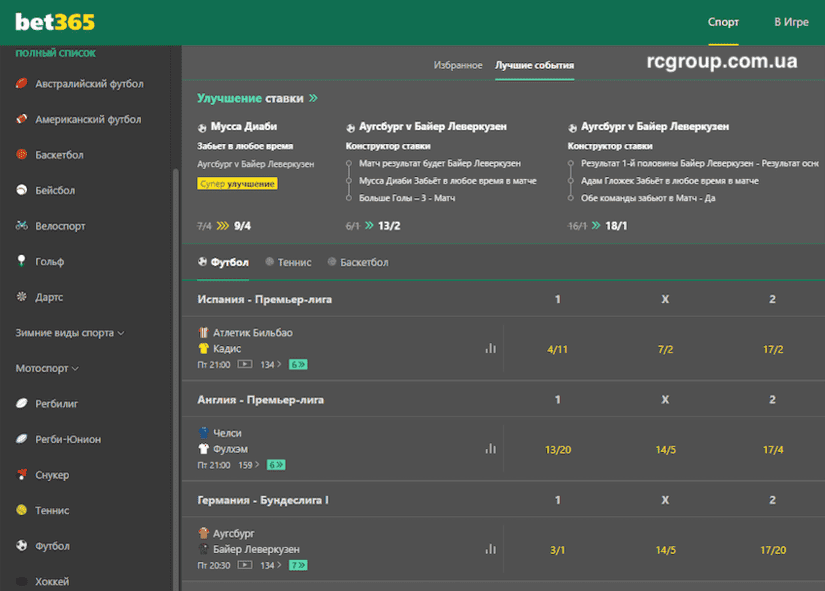Open 134 markets for Аугсбург match
The image size is (825, 591).
tap(270, 565)
